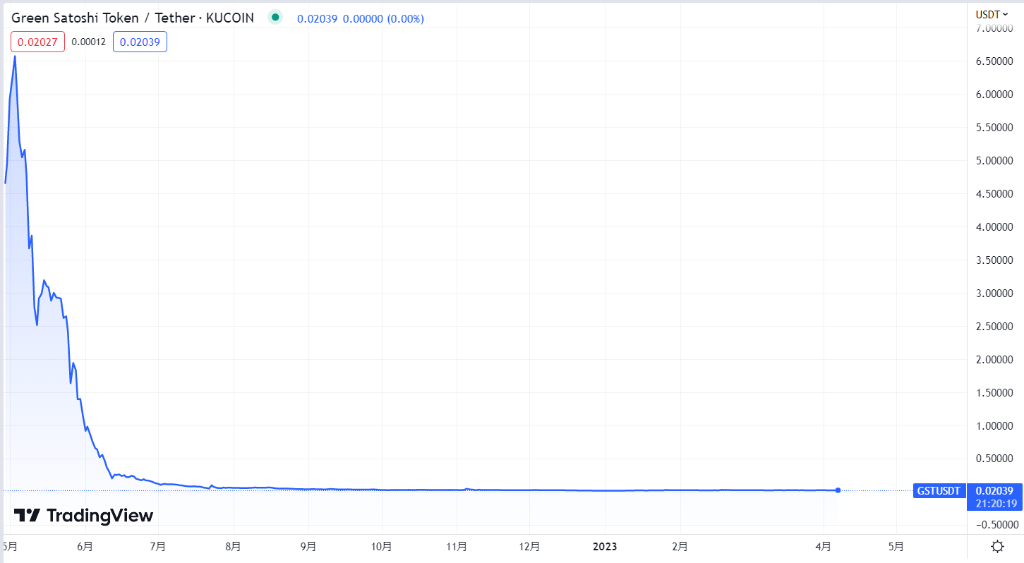Click the 0.00000 (0.00%) change value
The image size is (1024, 563).
383,19
